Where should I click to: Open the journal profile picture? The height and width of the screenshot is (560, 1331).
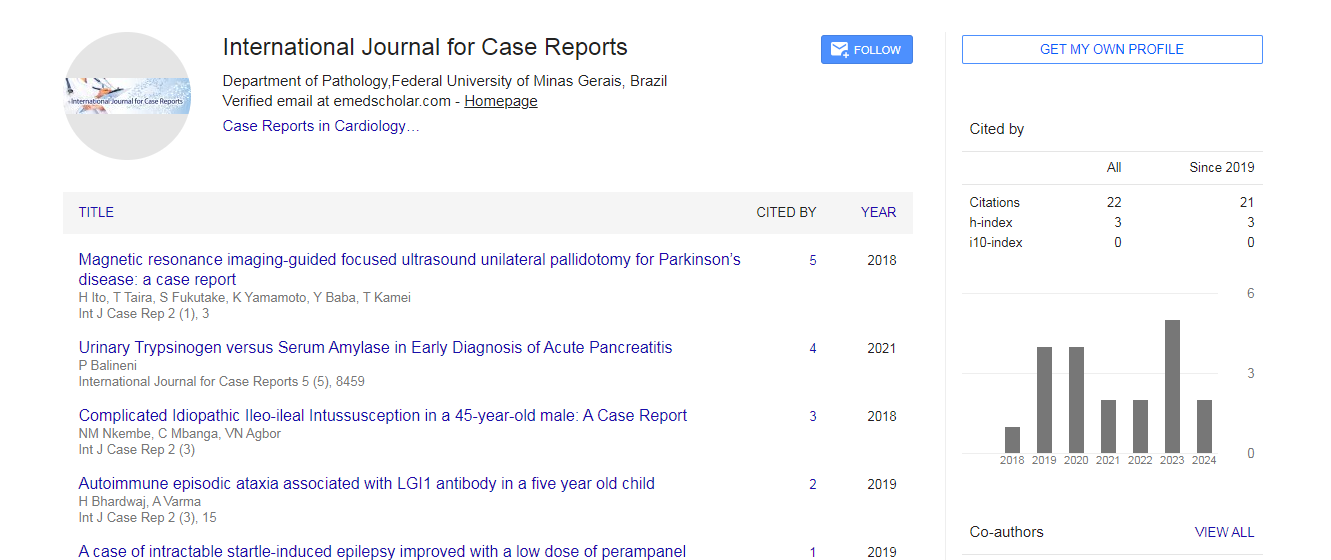coord(127,96)
